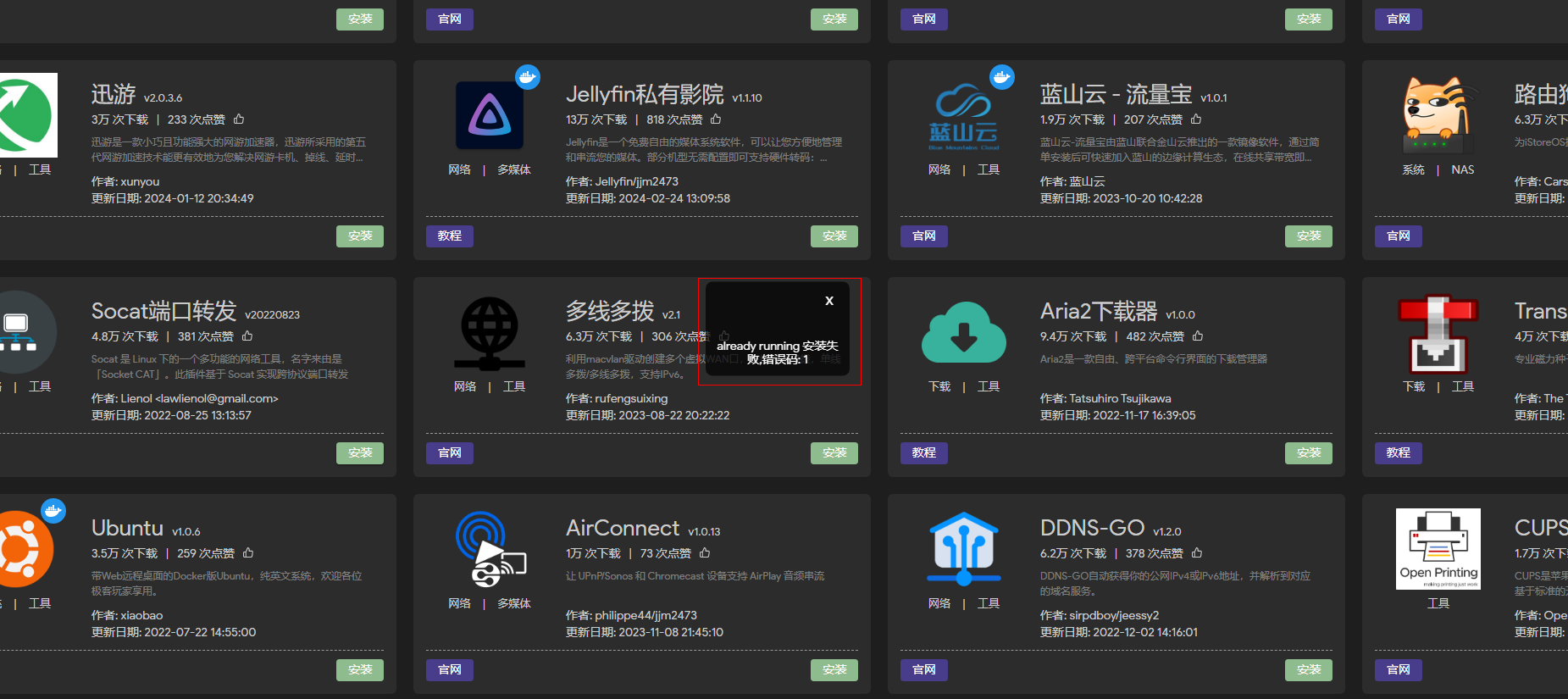Click the DDNS-GO house icon
Image resolution: width=1568 pixels, height=699 pixels.
tap(963, 549)
